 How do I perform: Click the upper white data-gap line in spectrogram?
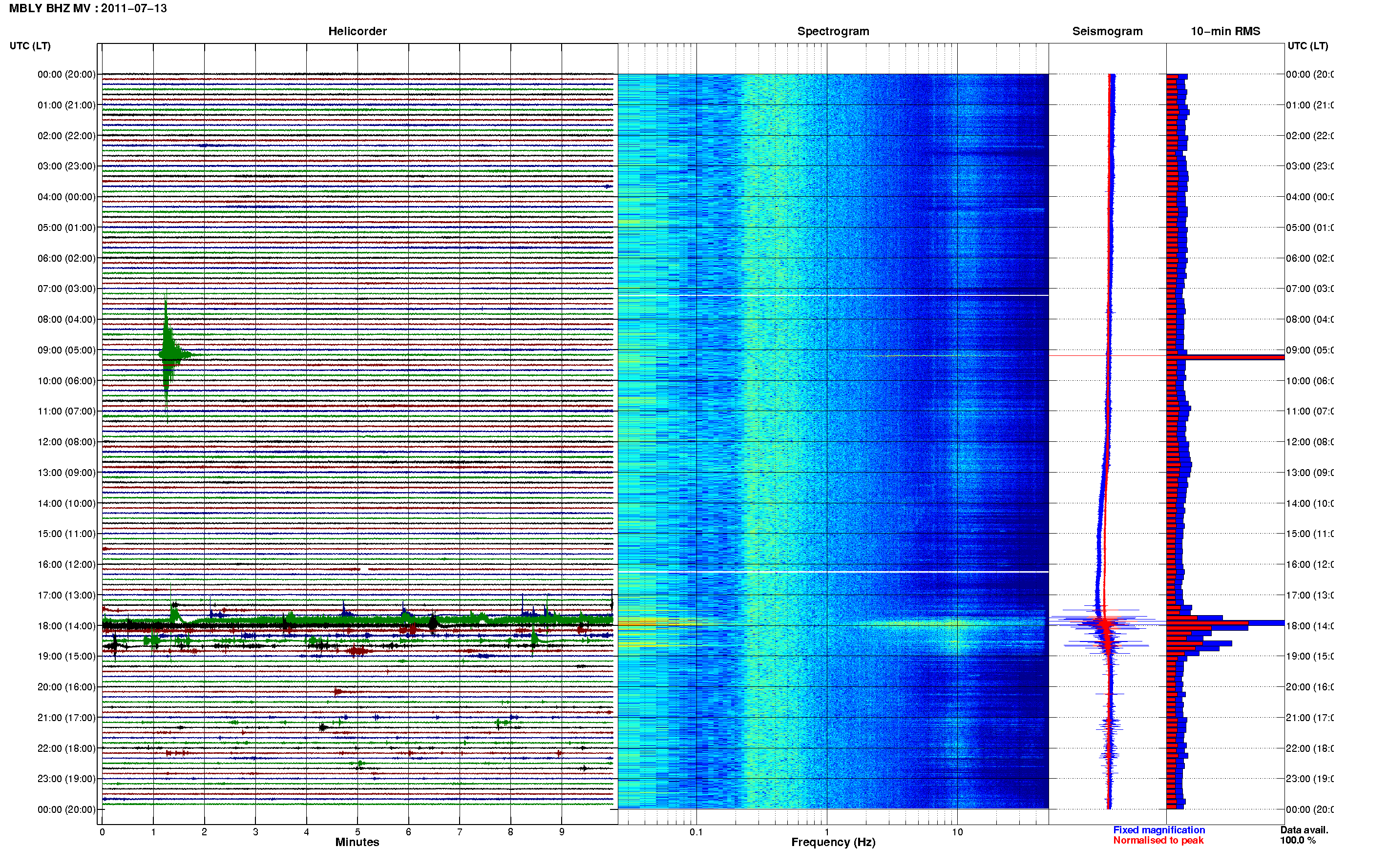point(833,295)
